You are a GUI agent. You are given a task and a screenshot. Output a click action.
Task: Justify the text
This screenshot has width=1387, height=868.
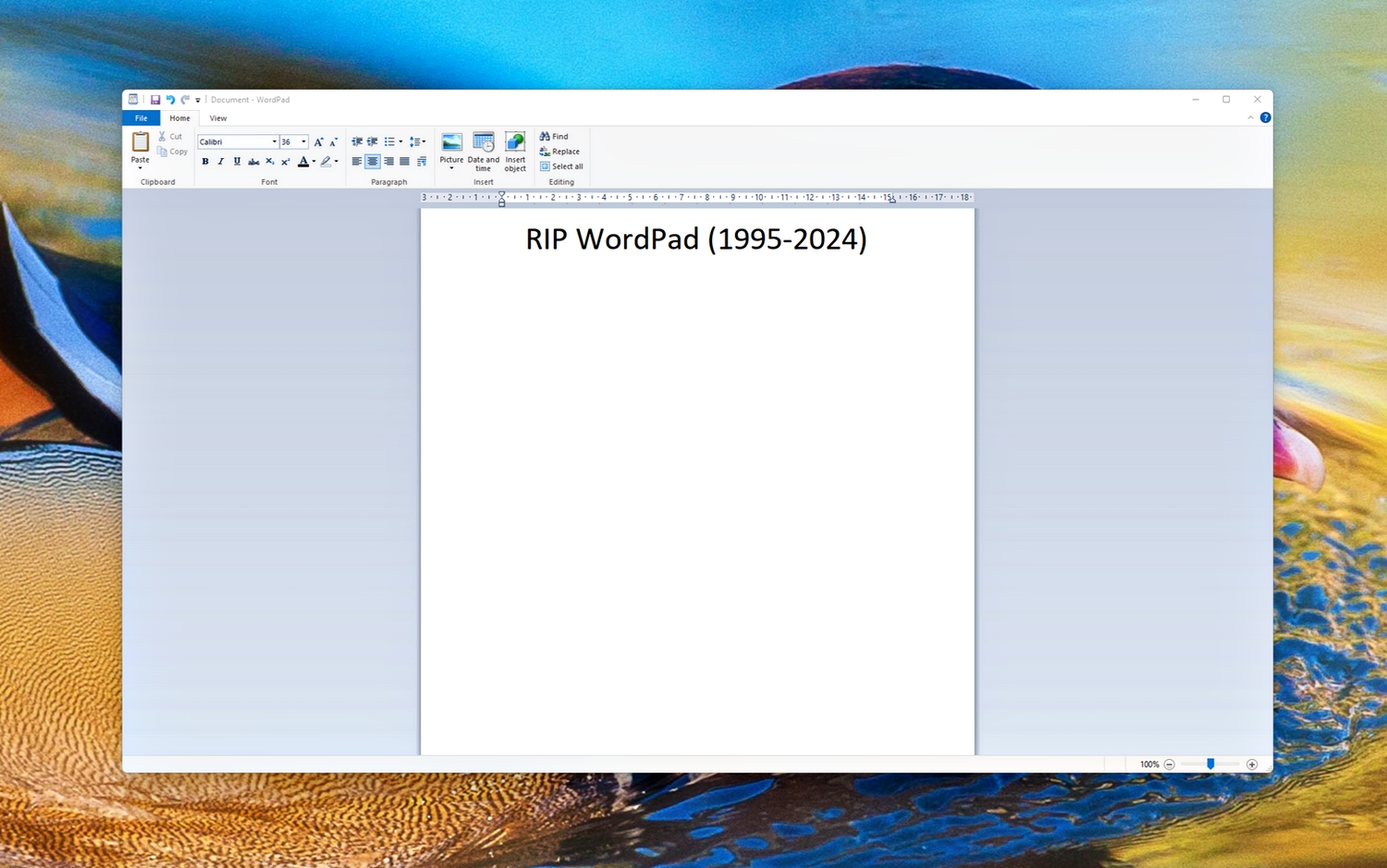404,162
